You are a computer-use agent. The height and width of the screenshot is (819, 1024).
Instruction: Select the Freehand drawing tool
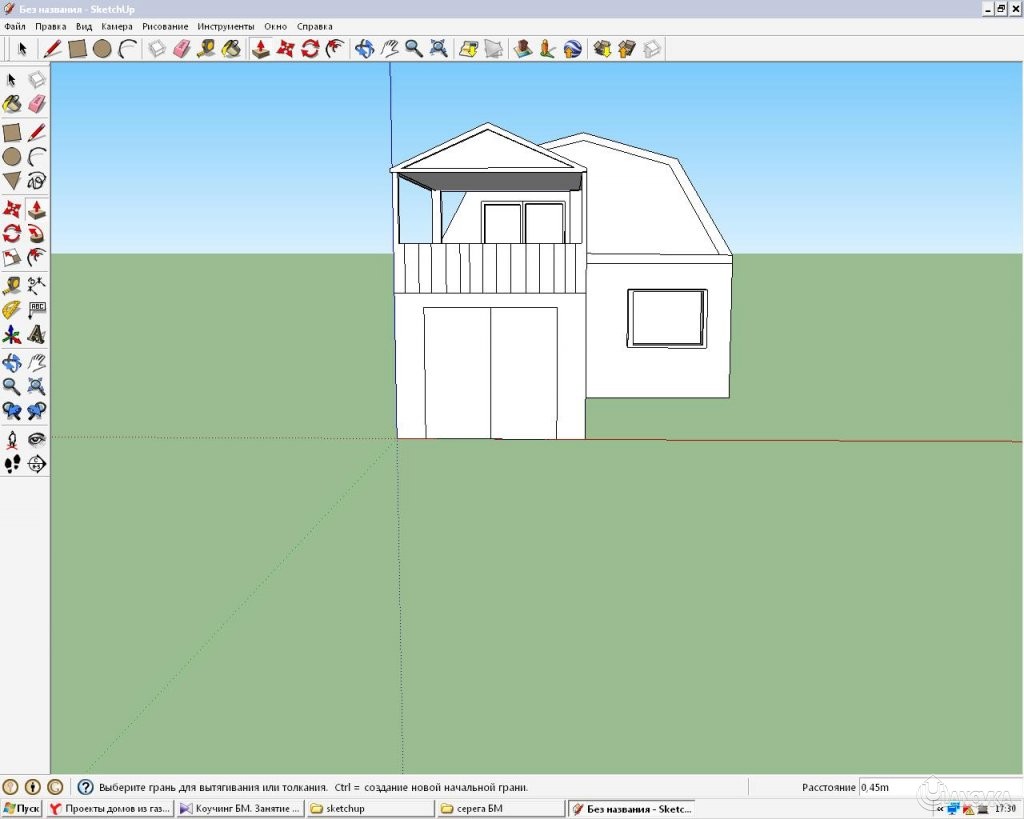coord(37,181)
